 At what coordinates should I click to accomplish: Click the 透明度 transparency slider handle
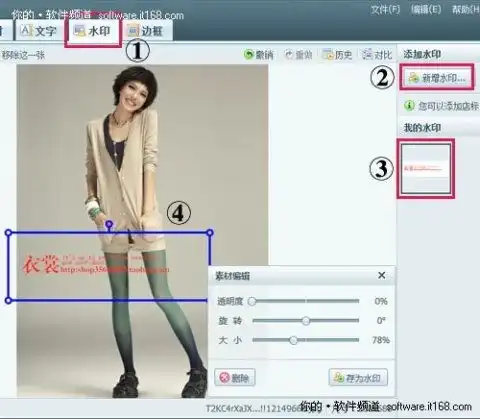[252, 301]
